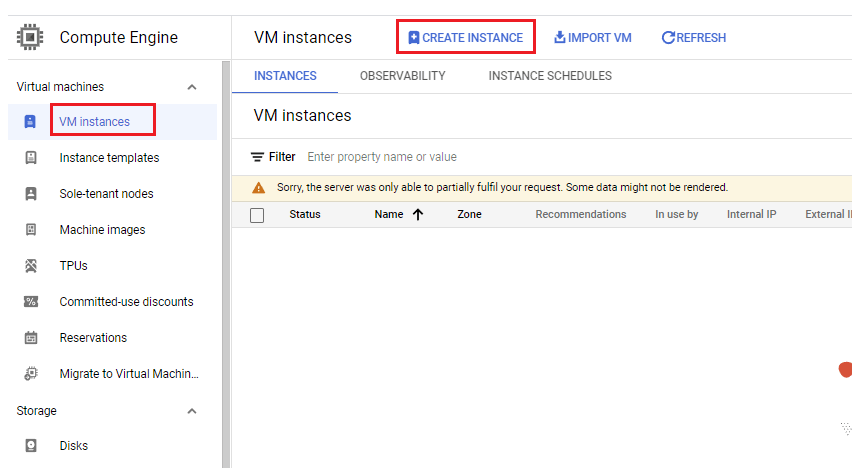
Task: Open the Instance Schedules tab
Action: [550, 76]
